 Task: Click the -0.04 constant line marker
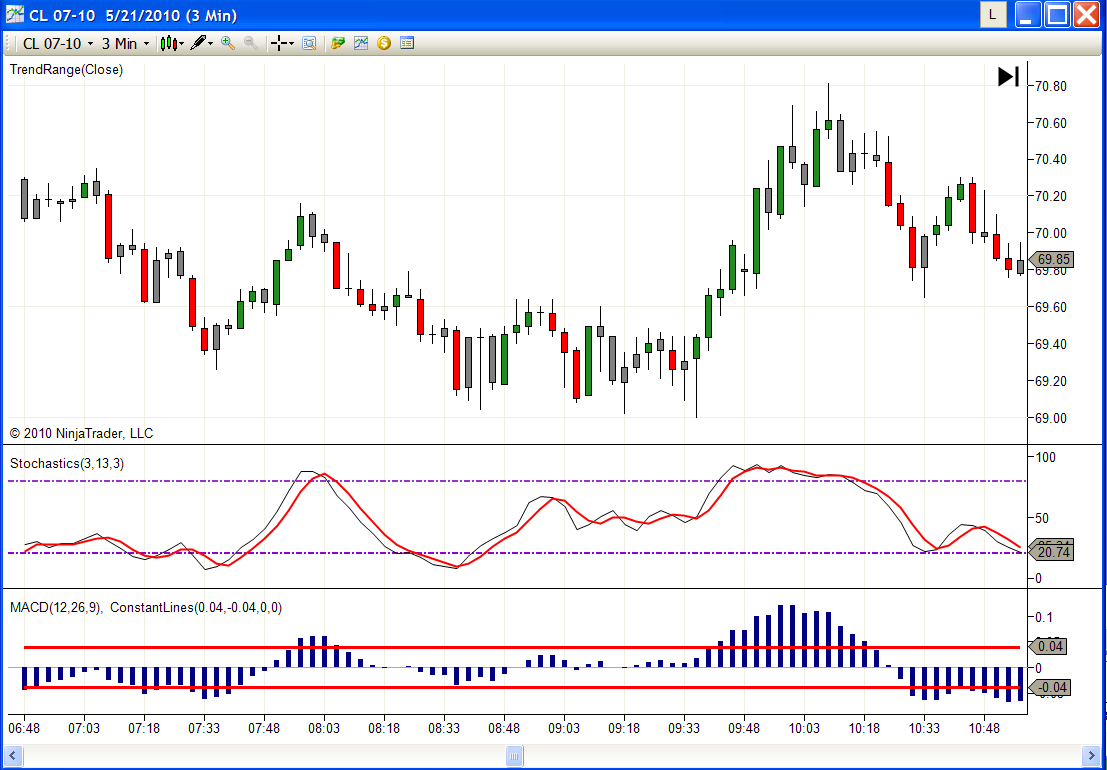coord(1051,687)
